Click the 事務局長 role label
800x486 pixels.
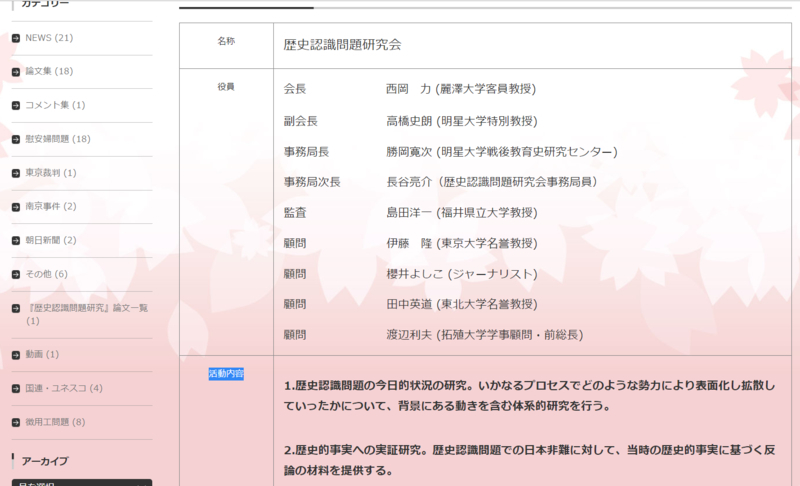point(306,152)
